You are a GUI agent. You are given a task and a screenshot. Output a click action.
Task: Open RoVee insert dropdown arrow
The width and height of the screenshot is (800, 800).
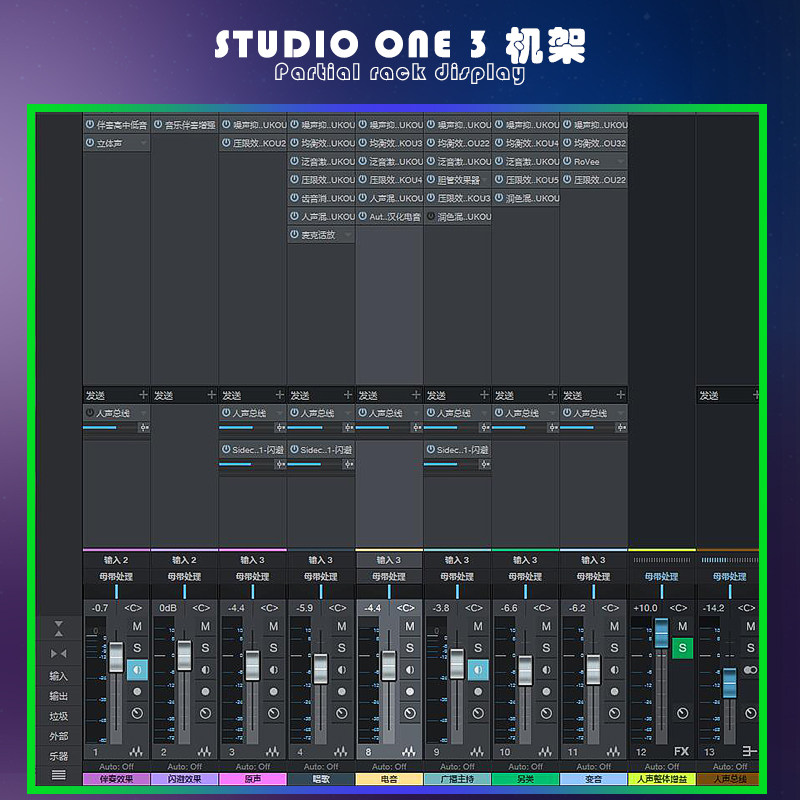(x=620, y=162)
